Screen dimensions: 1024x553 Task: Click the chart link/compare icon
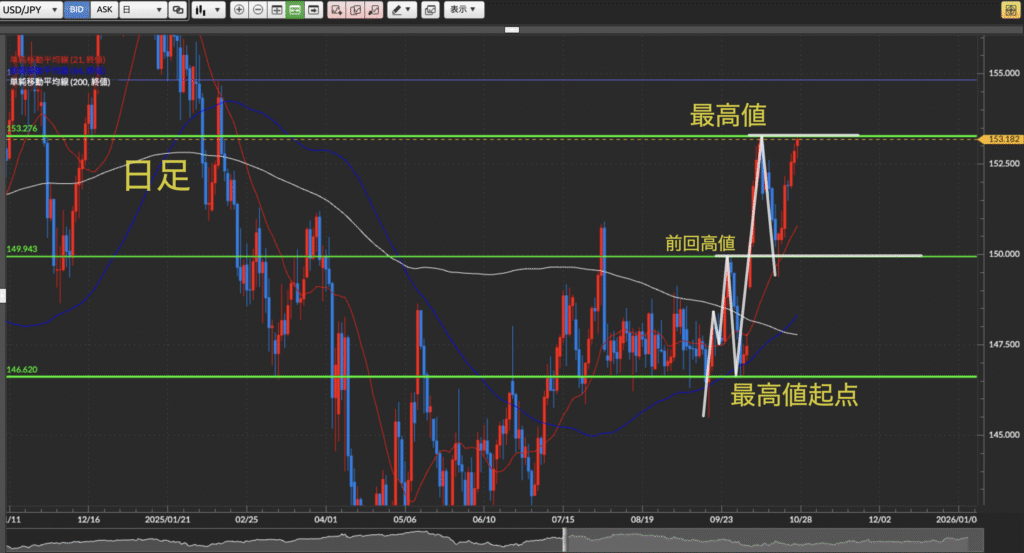178,10
